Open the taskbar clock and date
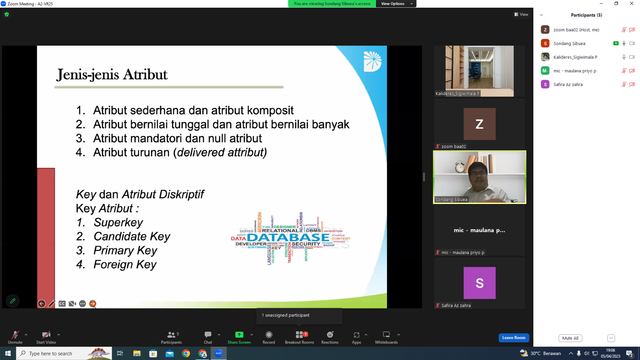The height and width of the screenshot is (360, 640). pos(611,353)
